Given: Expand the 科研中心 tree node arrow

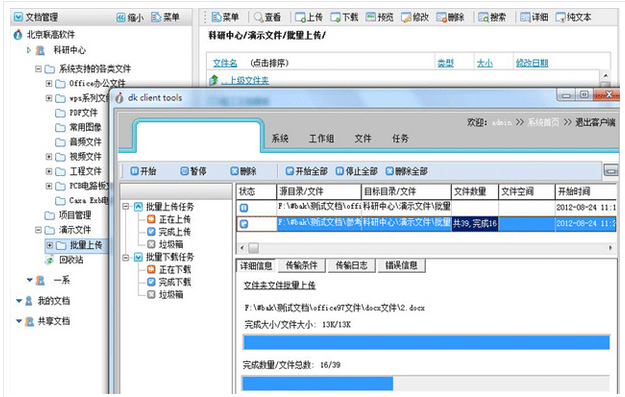Looking at the screenshot, I should coord(29,50).
